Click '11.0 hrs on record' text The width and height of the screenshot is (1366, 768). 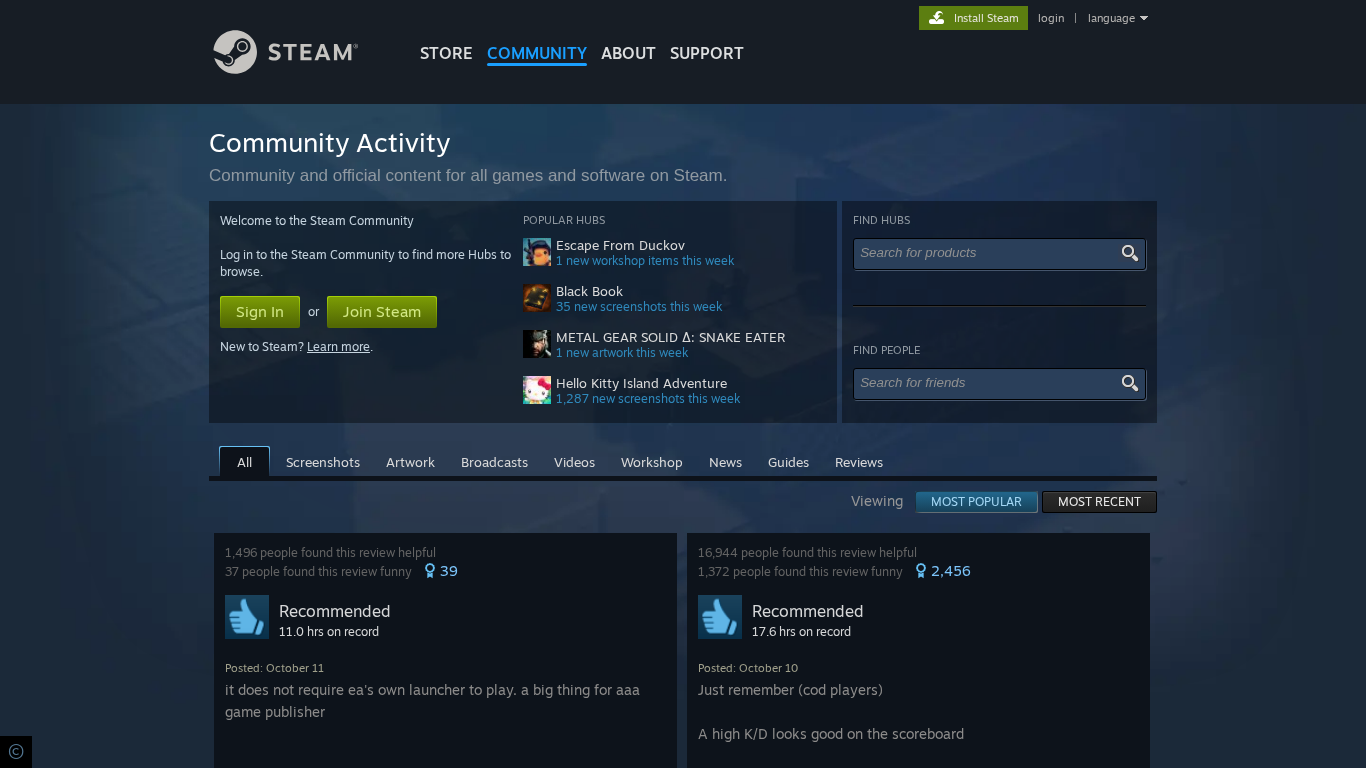[x=329, y=632]
